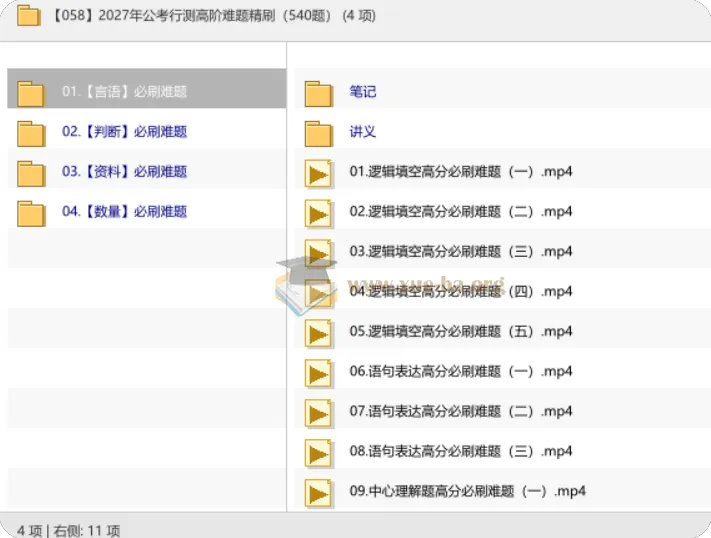This screenshot has width=711, height=538.
Task: Select file 09.中心理解题高分必刷难题（一）.mp4
Action: pyautogui.click(x=468, y=491)
